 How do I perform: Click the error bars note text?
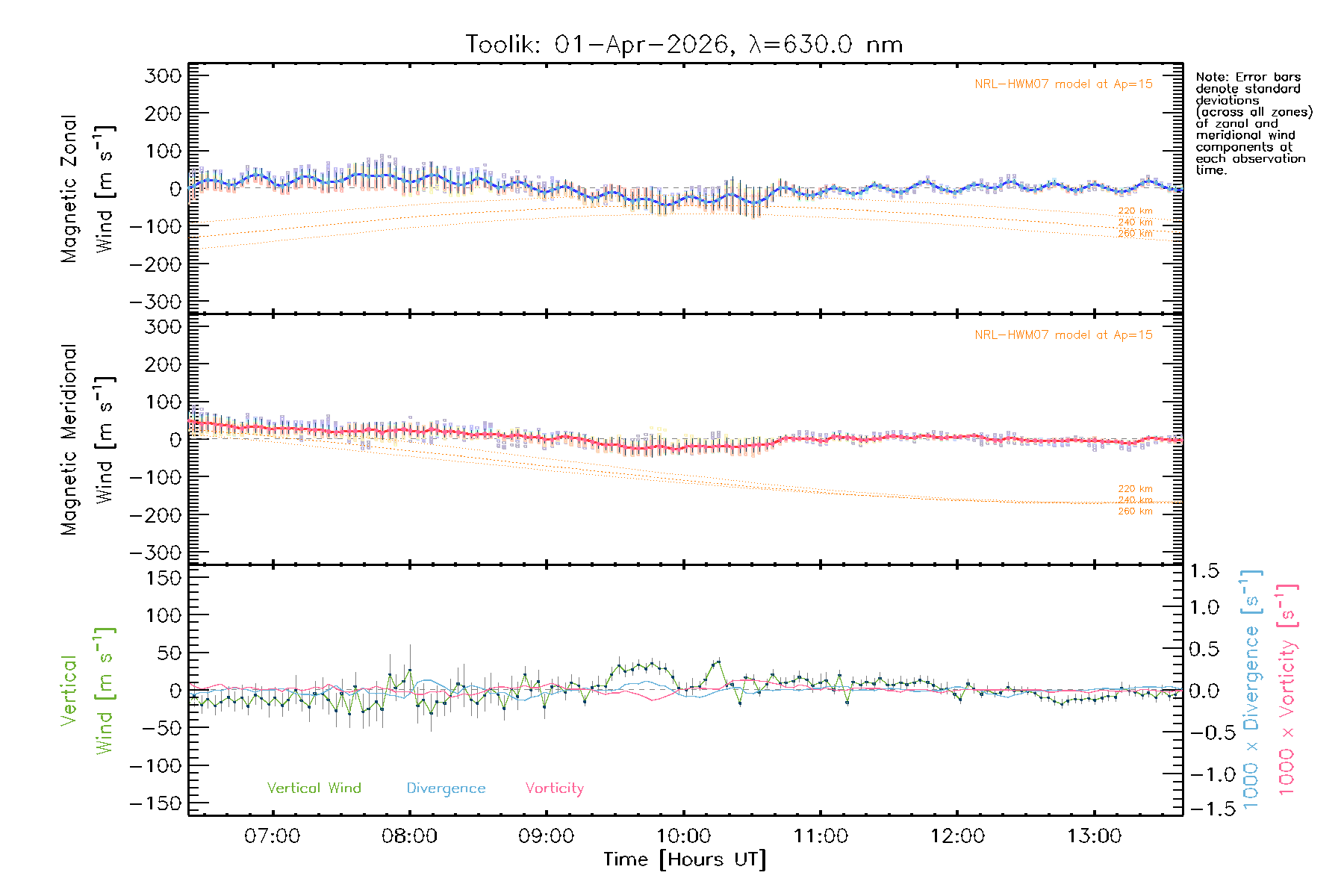[1253, 123]
